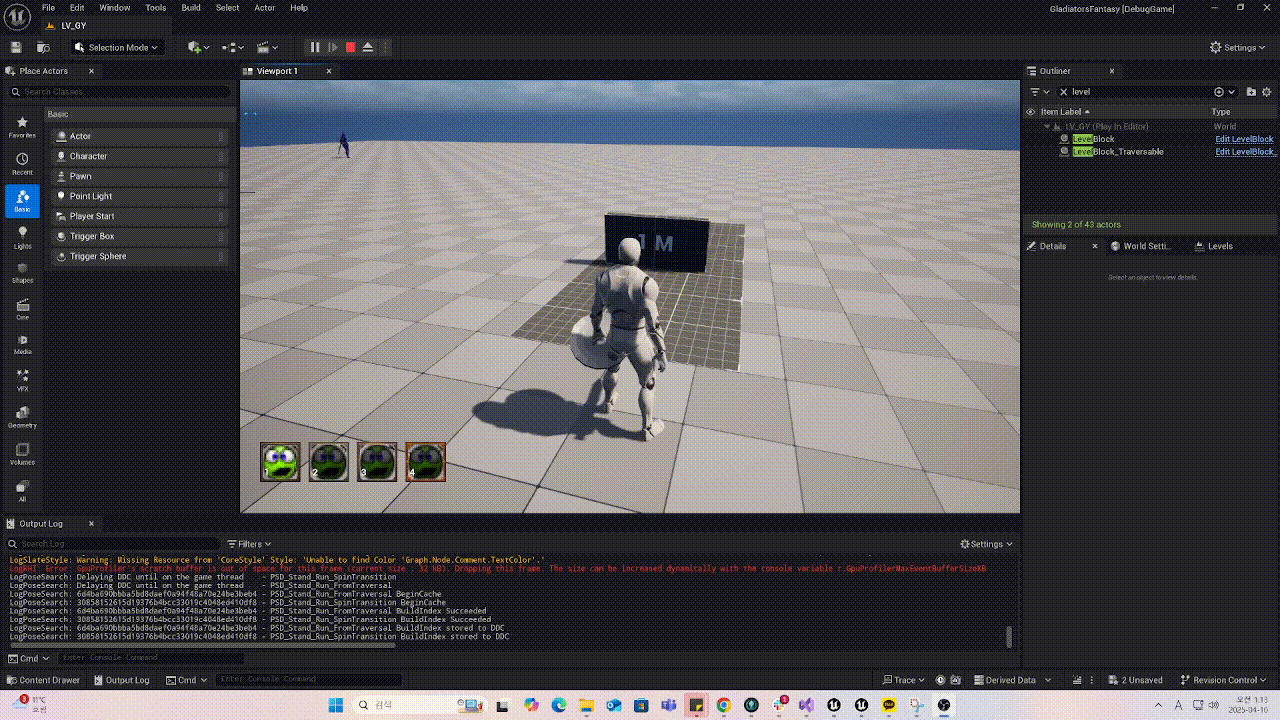This screenshot has height=720, width=1280.
Task: Advance a single frame with the step button
Action: pos(333,47)
